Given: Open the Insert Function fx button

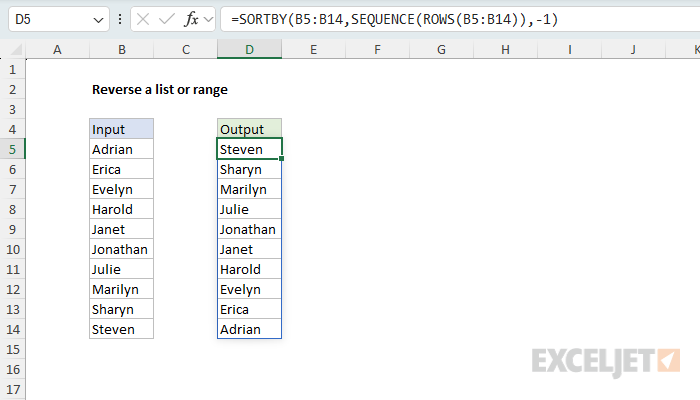Looking at the screenshot, I should 192,19.
